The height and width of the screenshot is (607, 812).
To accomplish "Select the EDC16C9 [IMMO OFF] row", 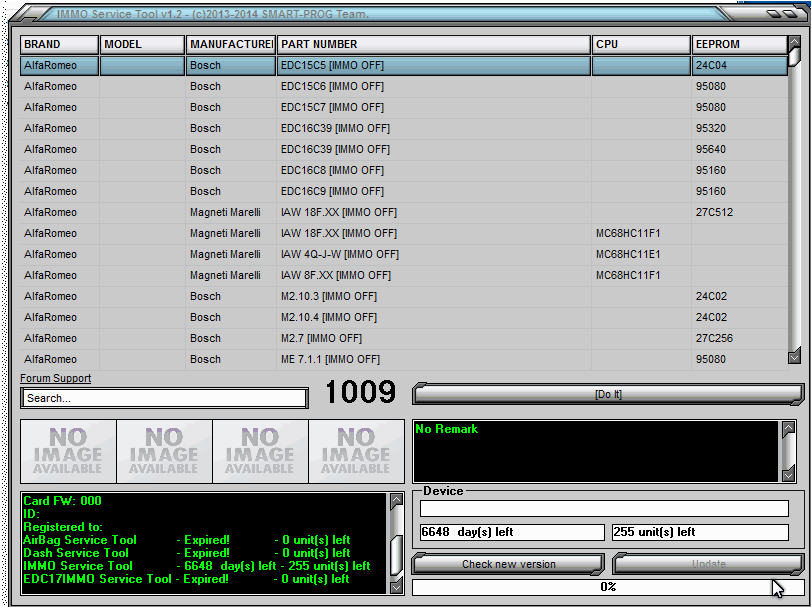I will pyautogui.click(x=404, y=192).
